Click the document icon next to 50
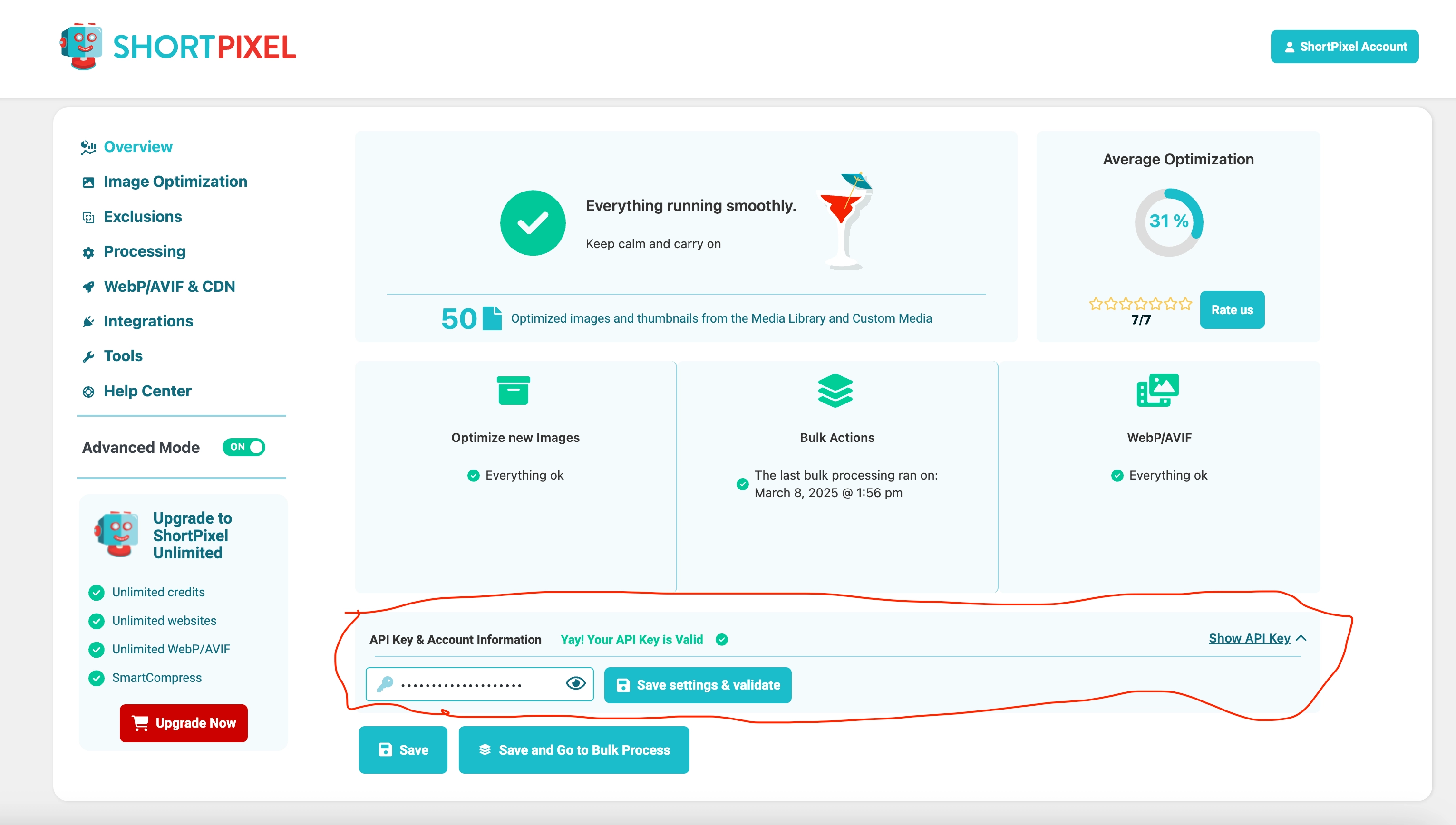The image size is (1456, 825). pyautogui.click(x=492, y=318)
